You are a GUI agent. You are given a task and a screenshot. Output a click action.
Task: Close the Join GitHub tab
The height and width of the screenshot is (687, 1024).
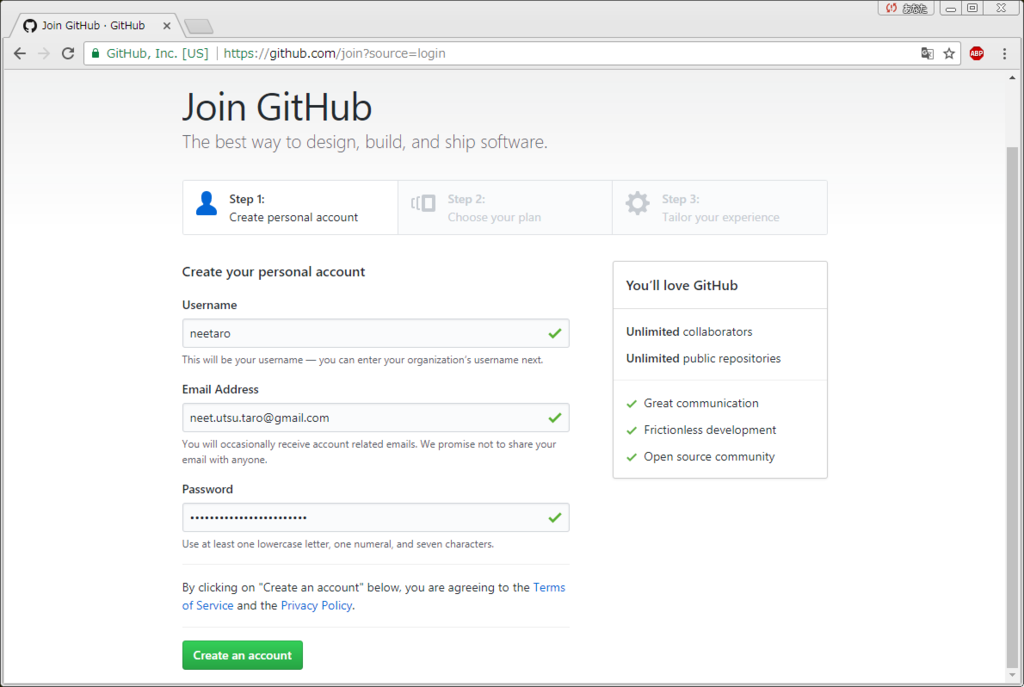(167, 25)
